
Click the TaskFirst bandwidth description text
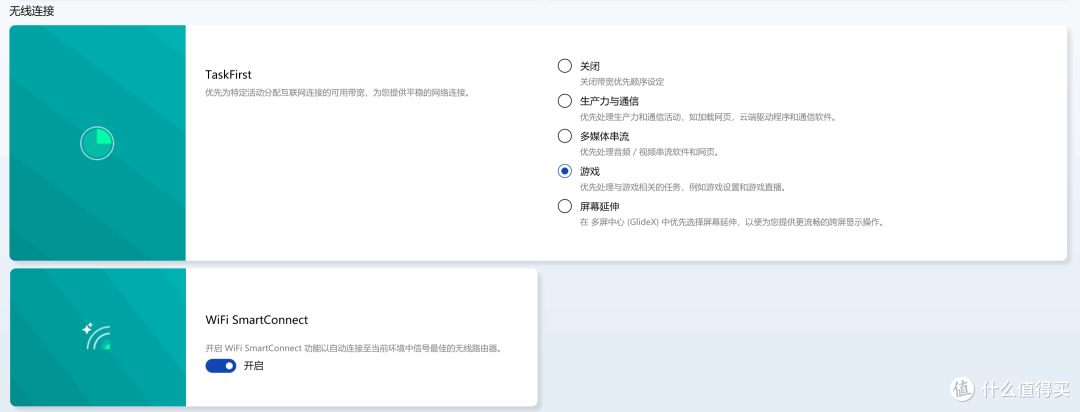(338, 92)
